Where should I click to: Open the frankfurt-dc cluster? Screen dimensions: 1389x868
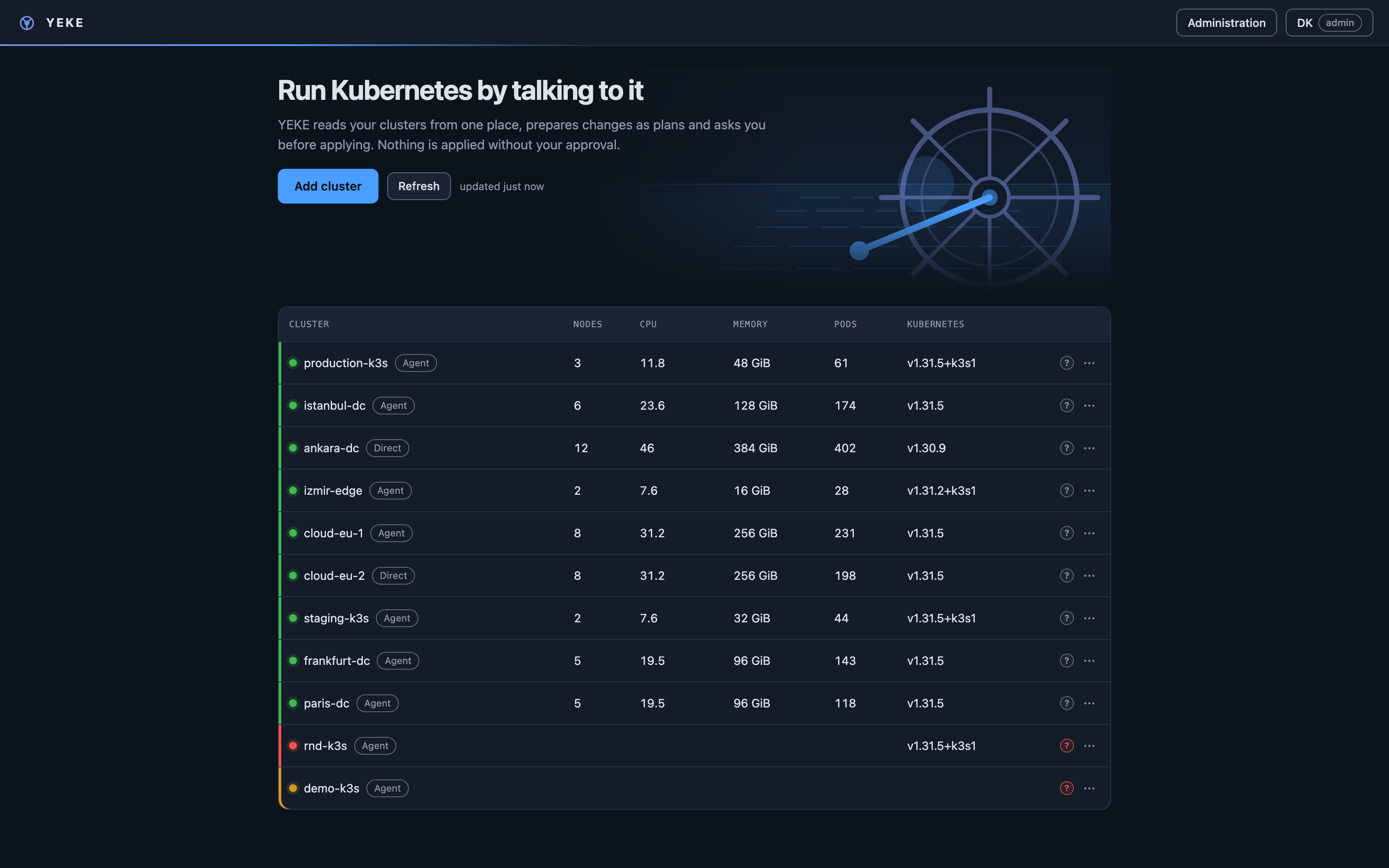point(337,660)
